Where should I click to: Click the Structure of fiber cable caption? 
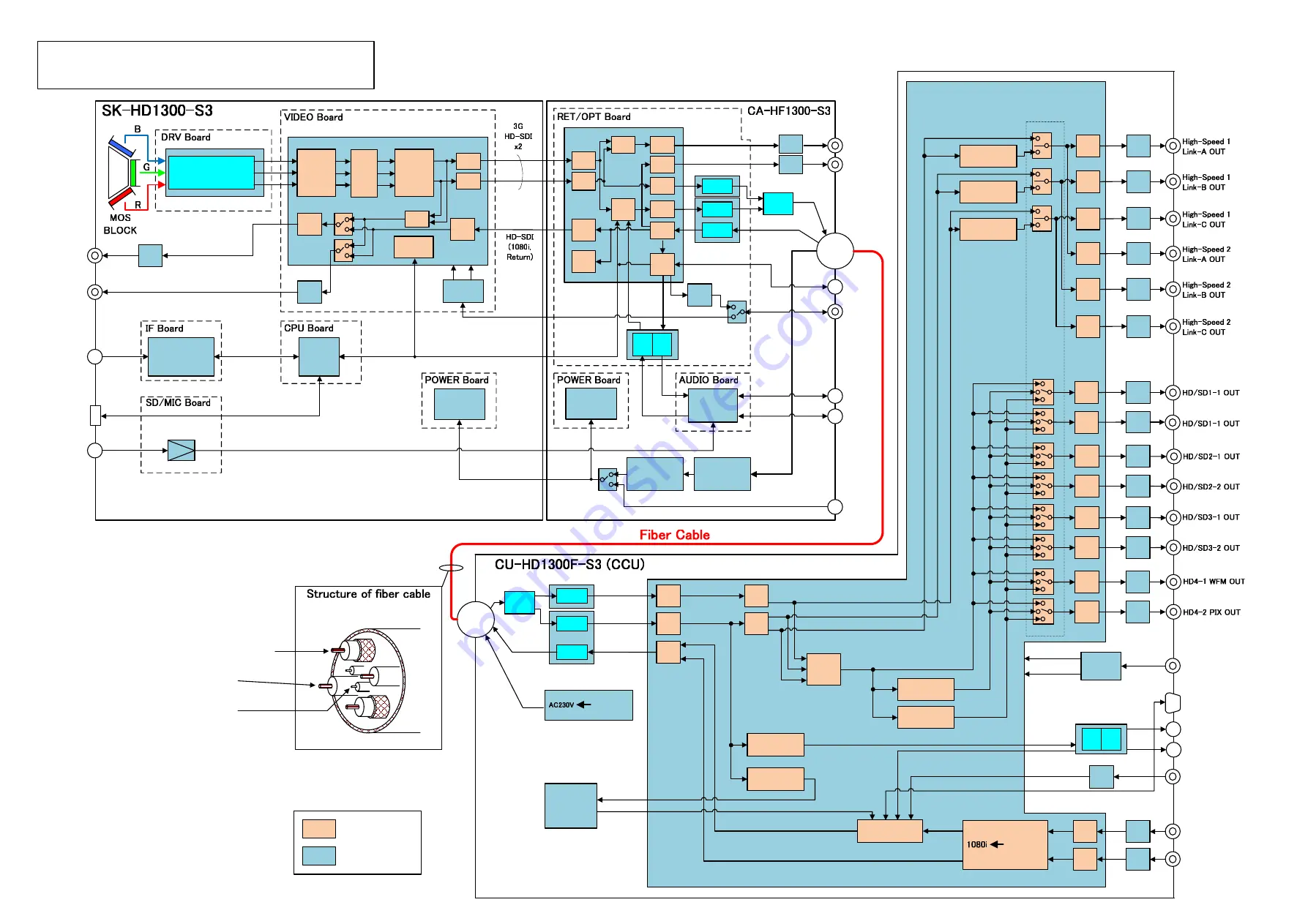click(x=368, y=594)
